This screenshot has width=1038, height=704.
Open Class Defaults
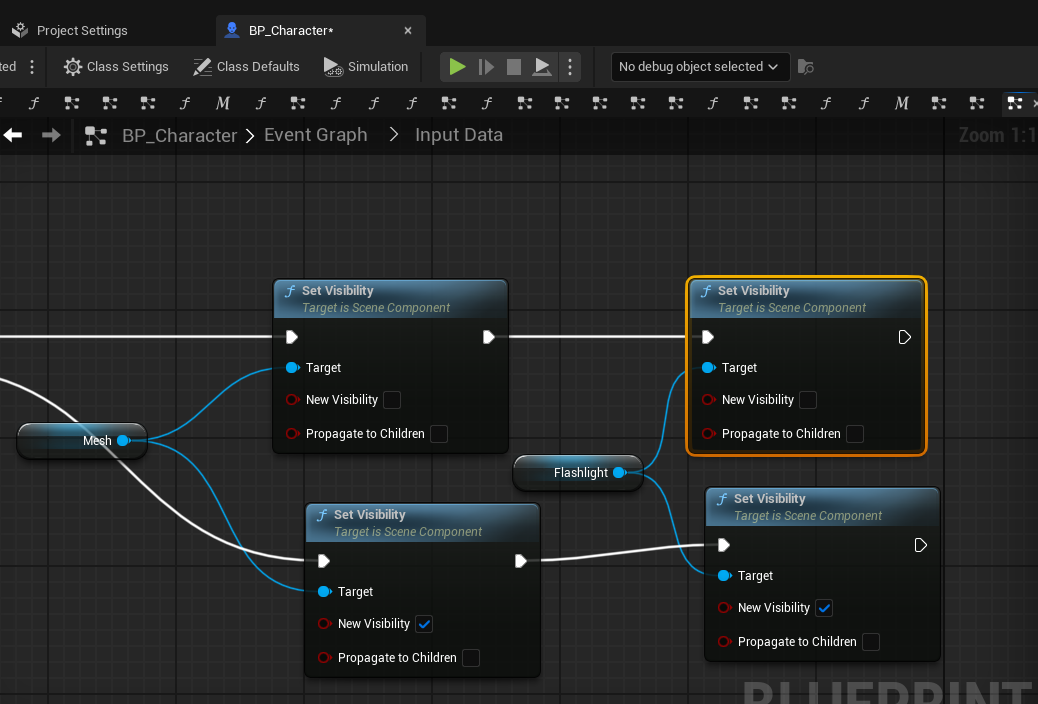(x=245, y=67)
